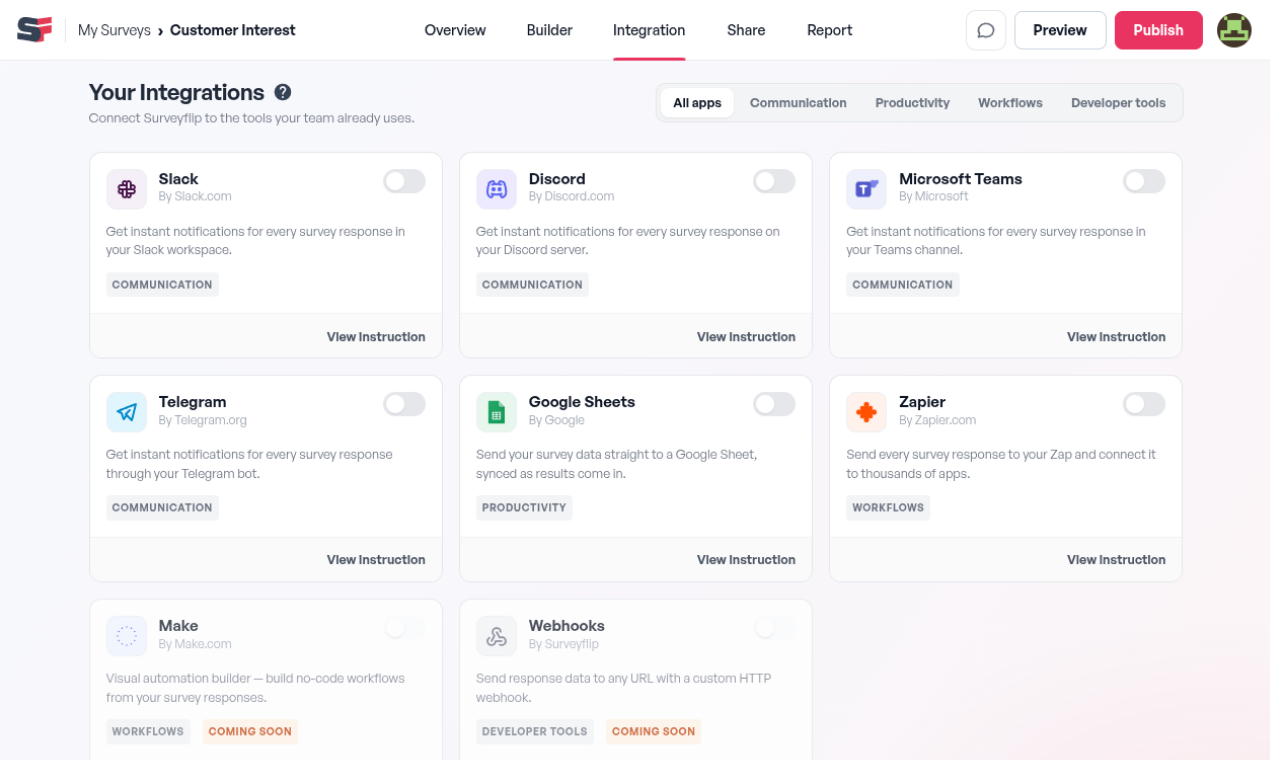Click the Microsoft Teams app icon
The height and width of the screenshot is (760, 1270).
[x=867, y=189]
